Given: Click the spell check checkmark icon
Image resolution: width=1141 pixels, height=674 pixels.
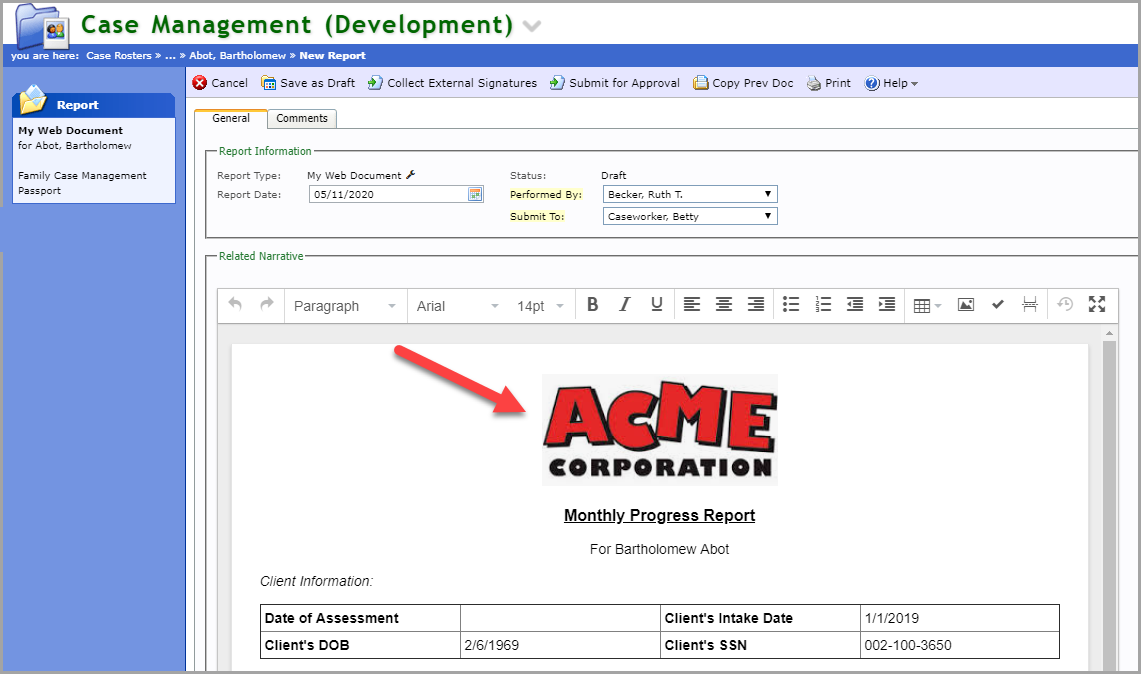Looking at the screenshot, I should point(998,305).
